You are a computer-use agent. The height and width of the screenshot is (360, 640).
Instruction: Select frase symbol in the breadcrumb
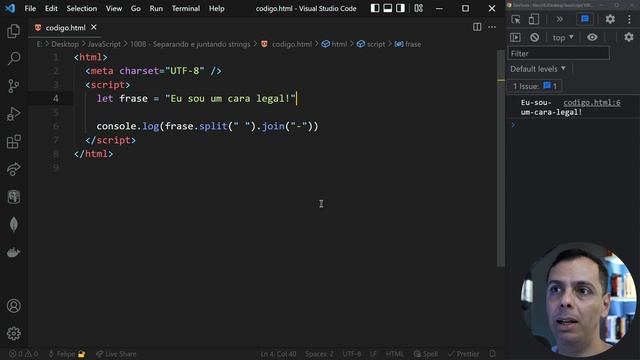click(408, 44)
